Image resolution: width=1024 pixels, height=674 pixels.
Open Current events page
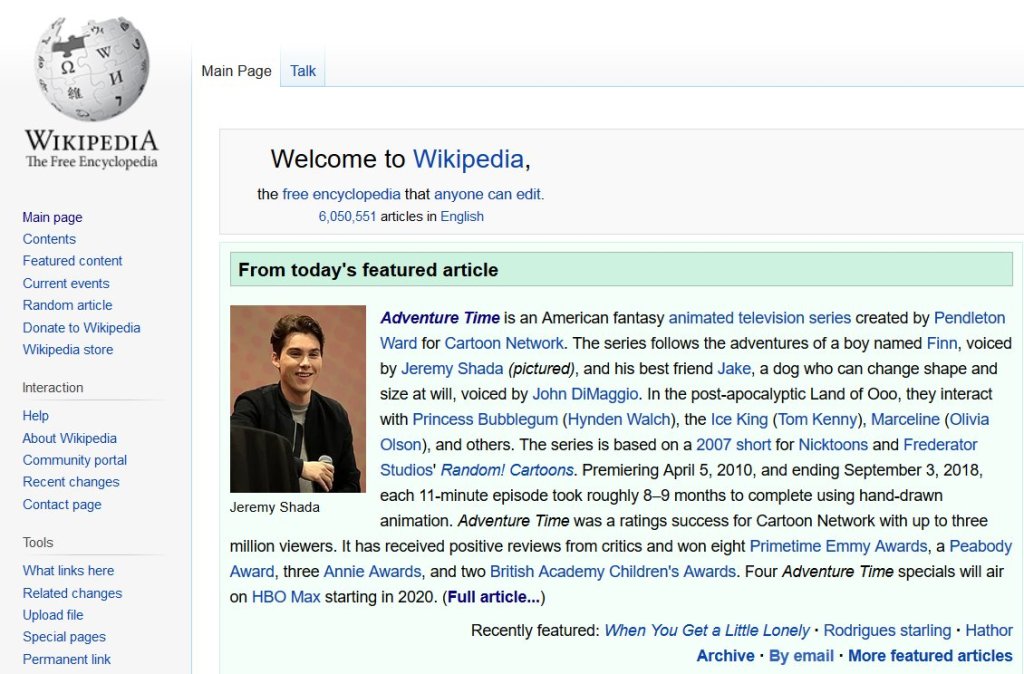[x=66, y=283]
